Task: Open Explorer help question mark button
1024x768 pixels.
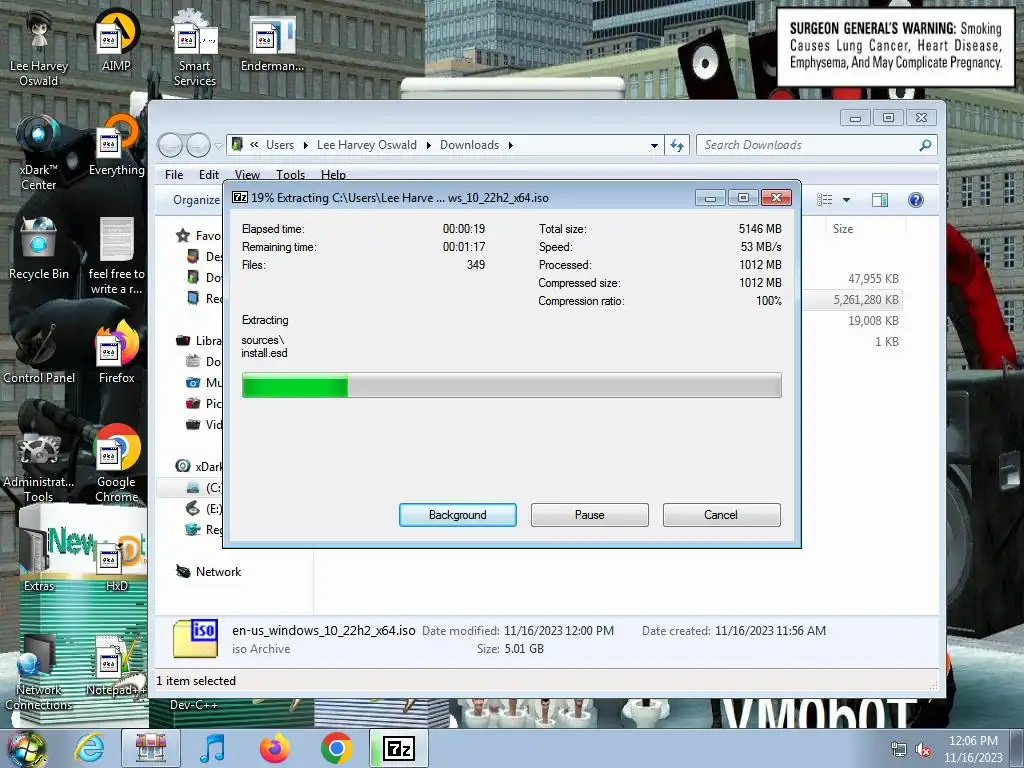Action: [916, 200]
